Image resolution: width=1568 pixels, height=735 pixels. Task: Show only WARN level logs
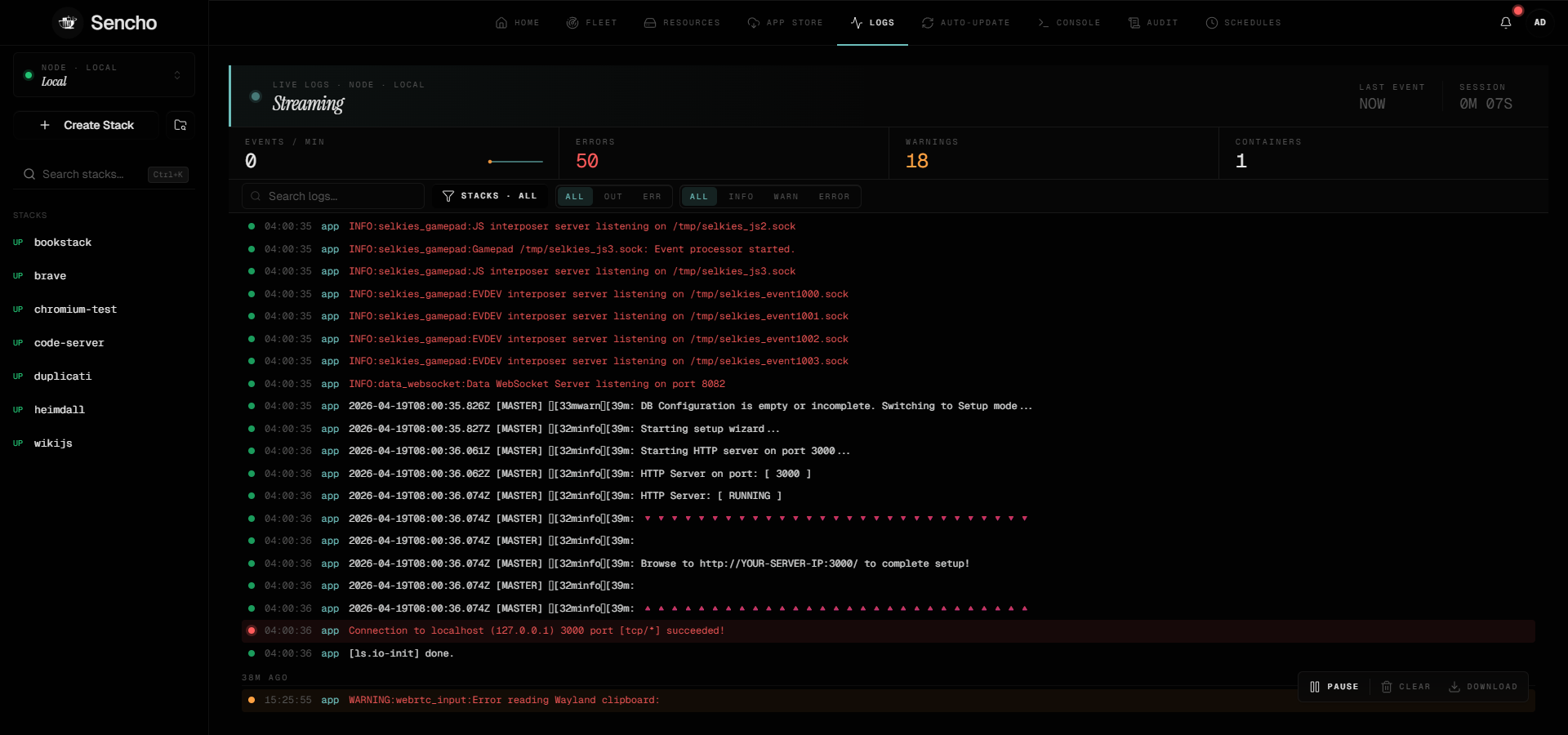coord(786,197)
